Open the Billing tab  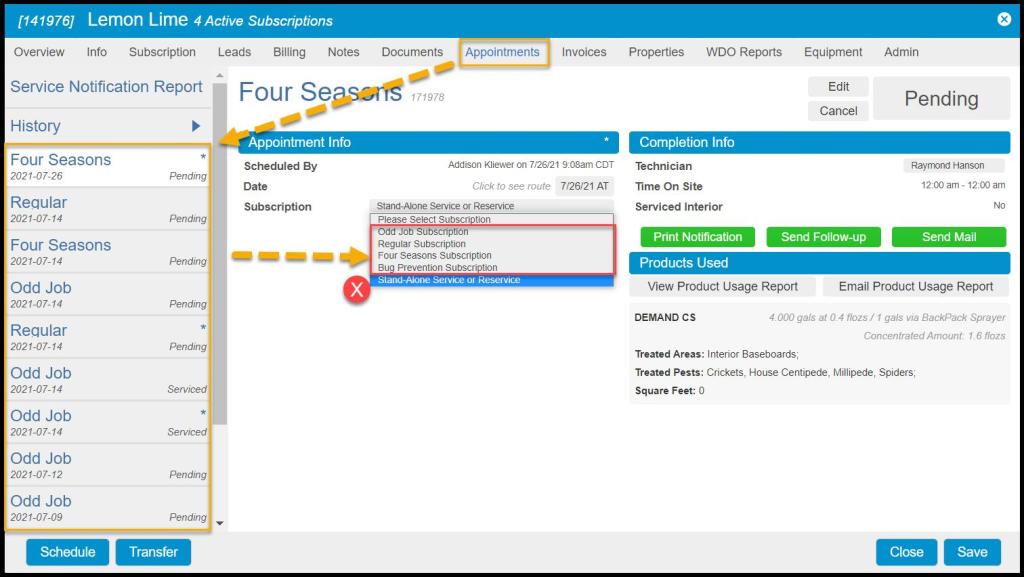pos(289,52)
